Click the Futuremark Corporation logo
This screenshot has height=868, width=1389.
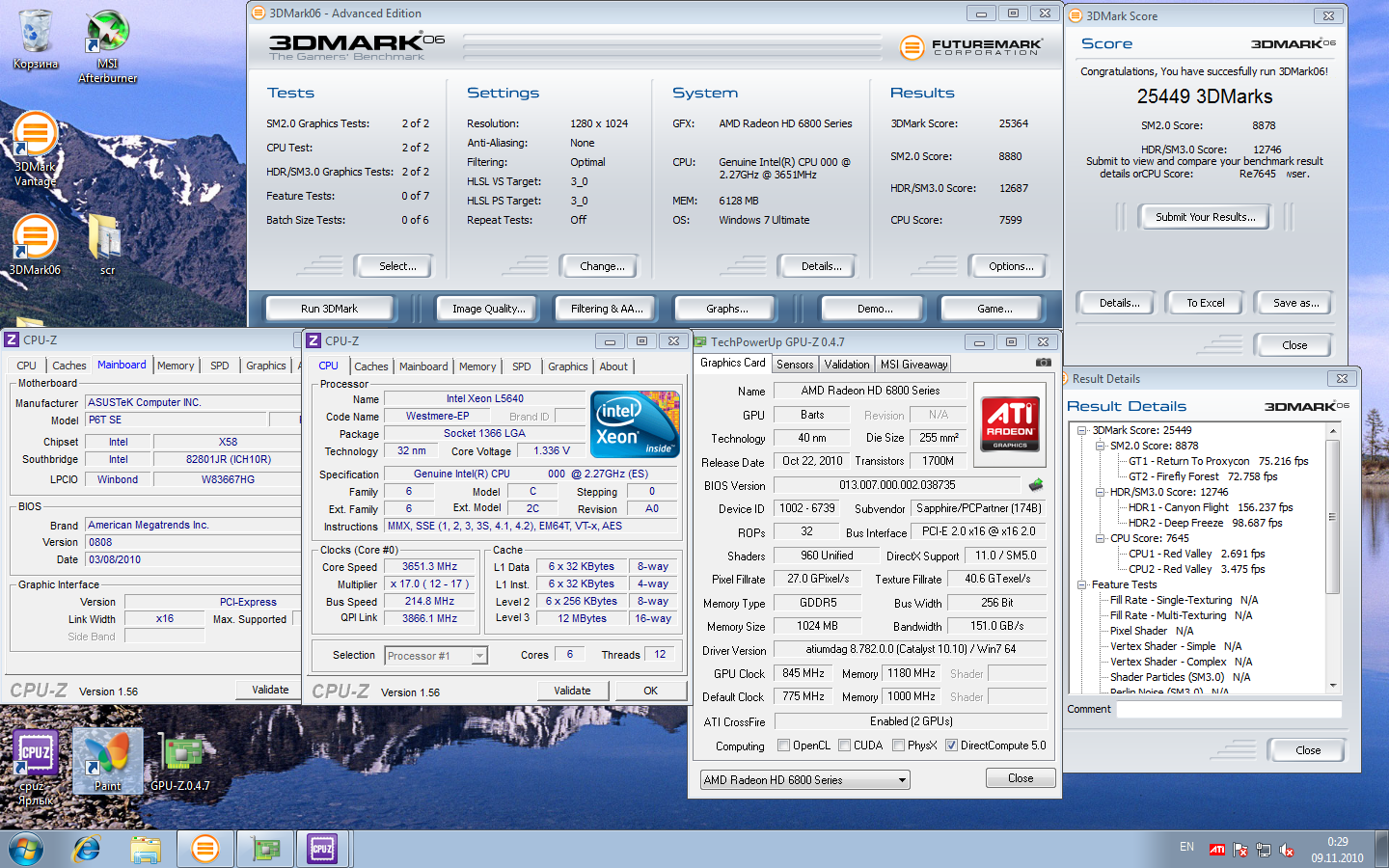[x=971, y=46]
